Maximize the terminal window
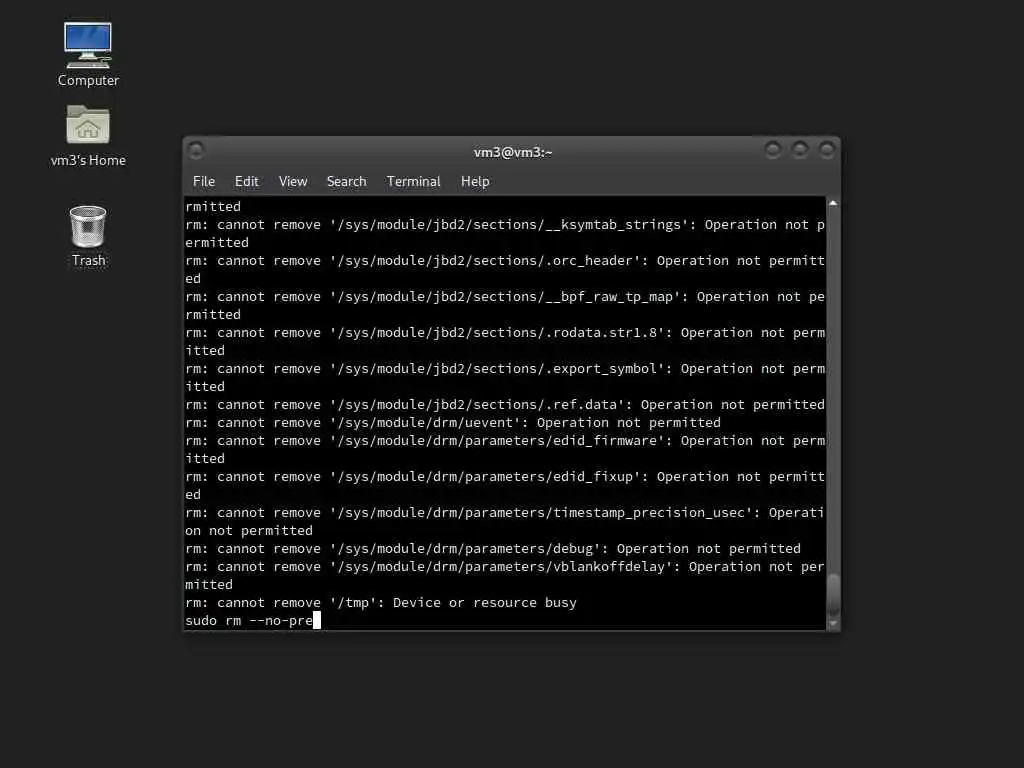The image size is (1024, 768). [x=799, y=151]
